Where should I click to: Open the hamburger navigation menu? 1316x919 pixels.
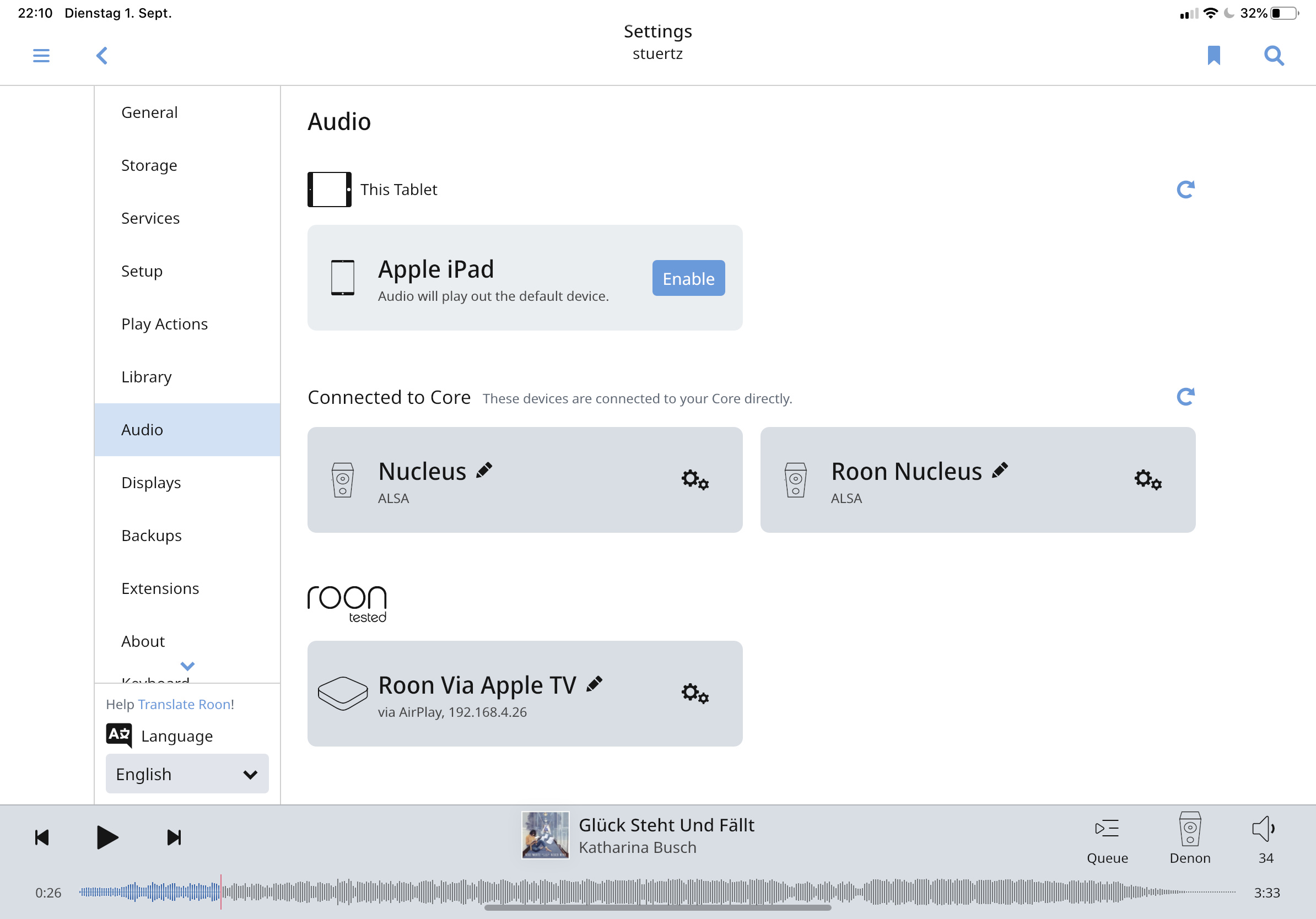pos(41,56)
